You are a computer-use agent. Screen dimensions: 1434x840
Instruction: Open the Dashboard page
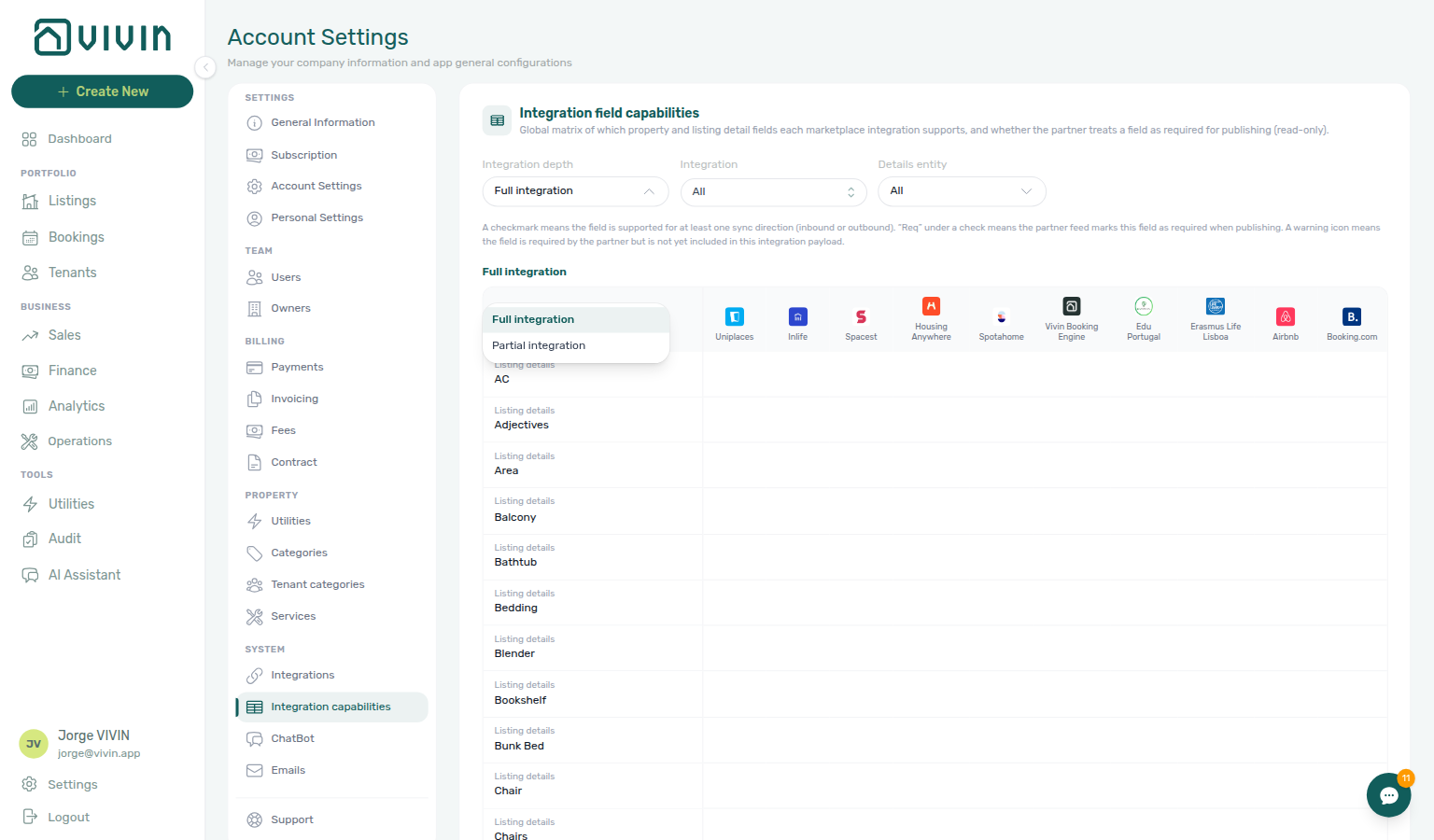[79, 139]
